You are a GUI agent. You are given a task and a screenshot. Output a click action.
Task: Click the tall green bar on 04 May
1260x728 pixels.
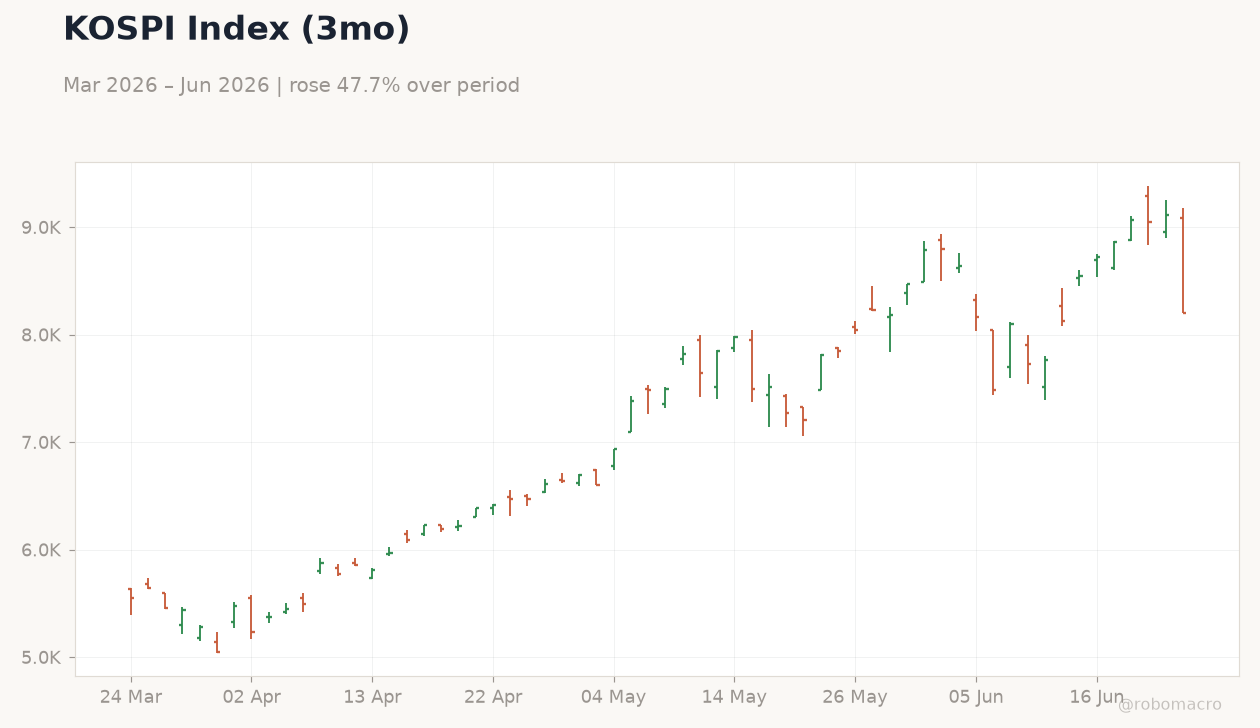614,458
